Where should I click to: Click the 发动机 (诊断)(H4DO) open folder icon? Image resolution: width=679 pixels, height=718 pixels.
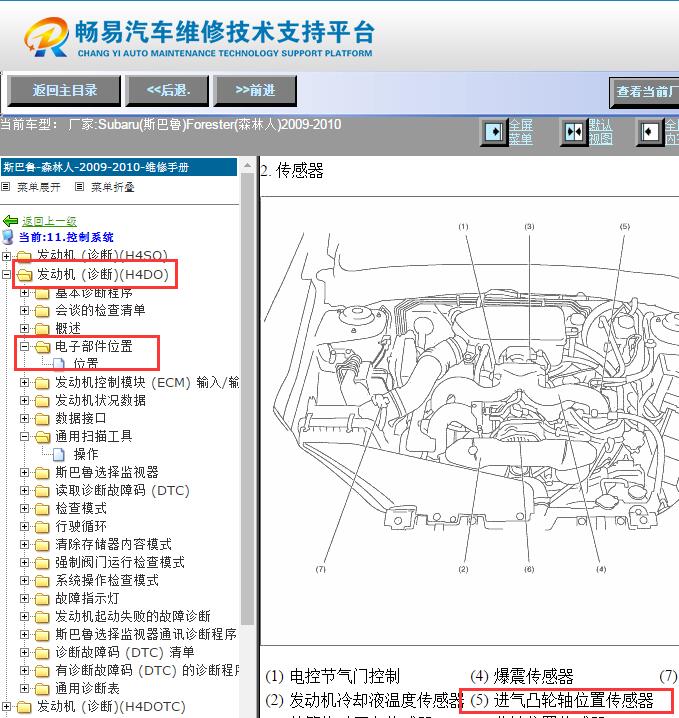point(25,275)
